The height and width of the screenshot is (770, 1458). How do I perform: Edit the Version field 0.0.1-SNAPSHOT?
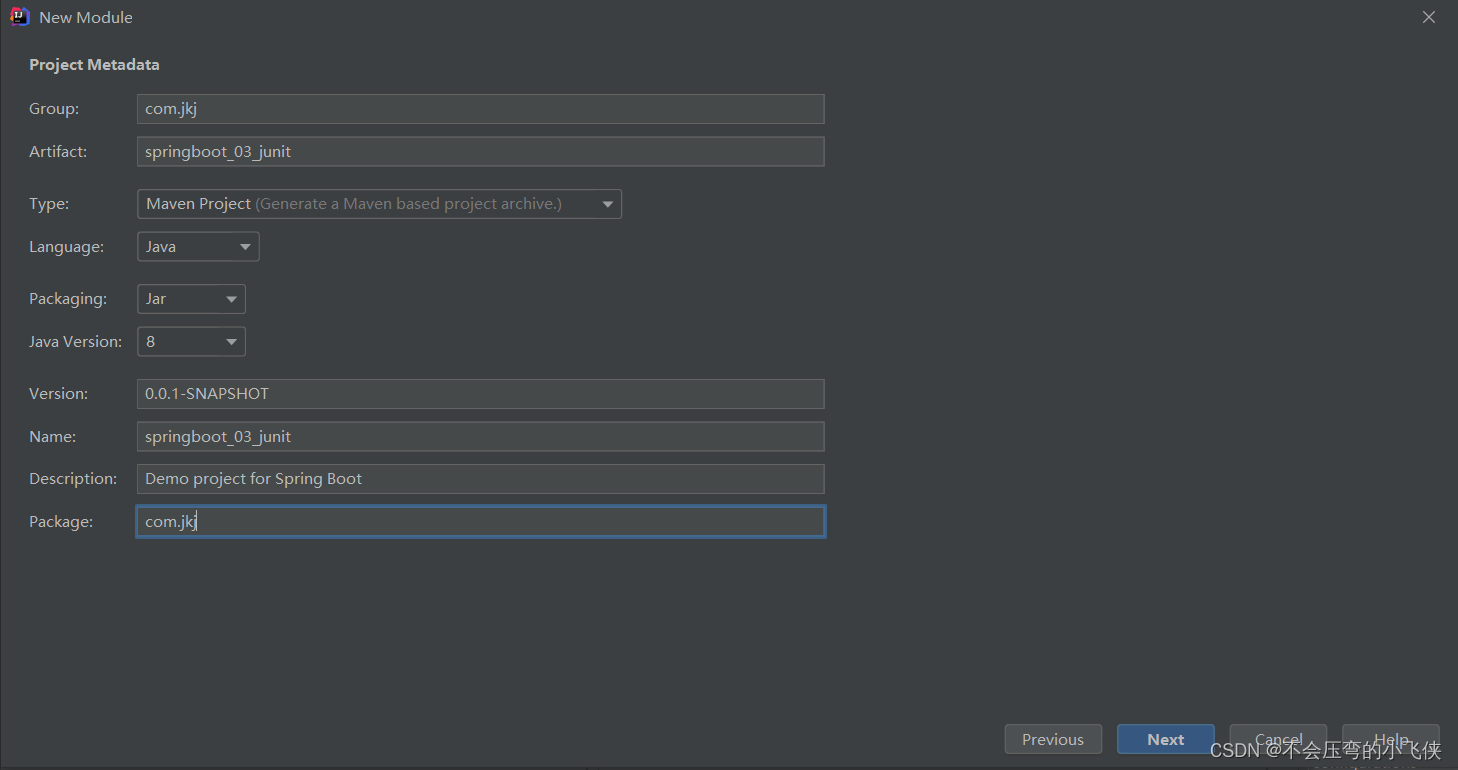click(480, 394)
